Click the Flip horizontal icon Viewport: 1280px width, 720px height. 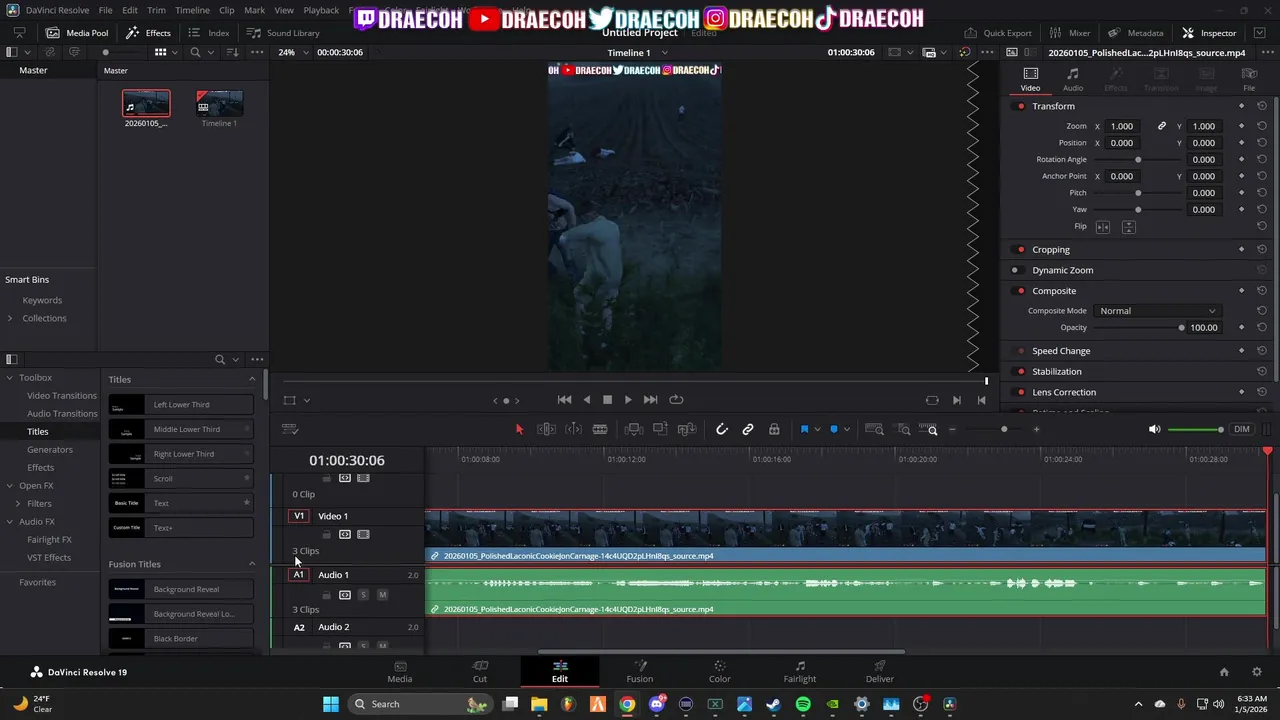[1103, 227]
